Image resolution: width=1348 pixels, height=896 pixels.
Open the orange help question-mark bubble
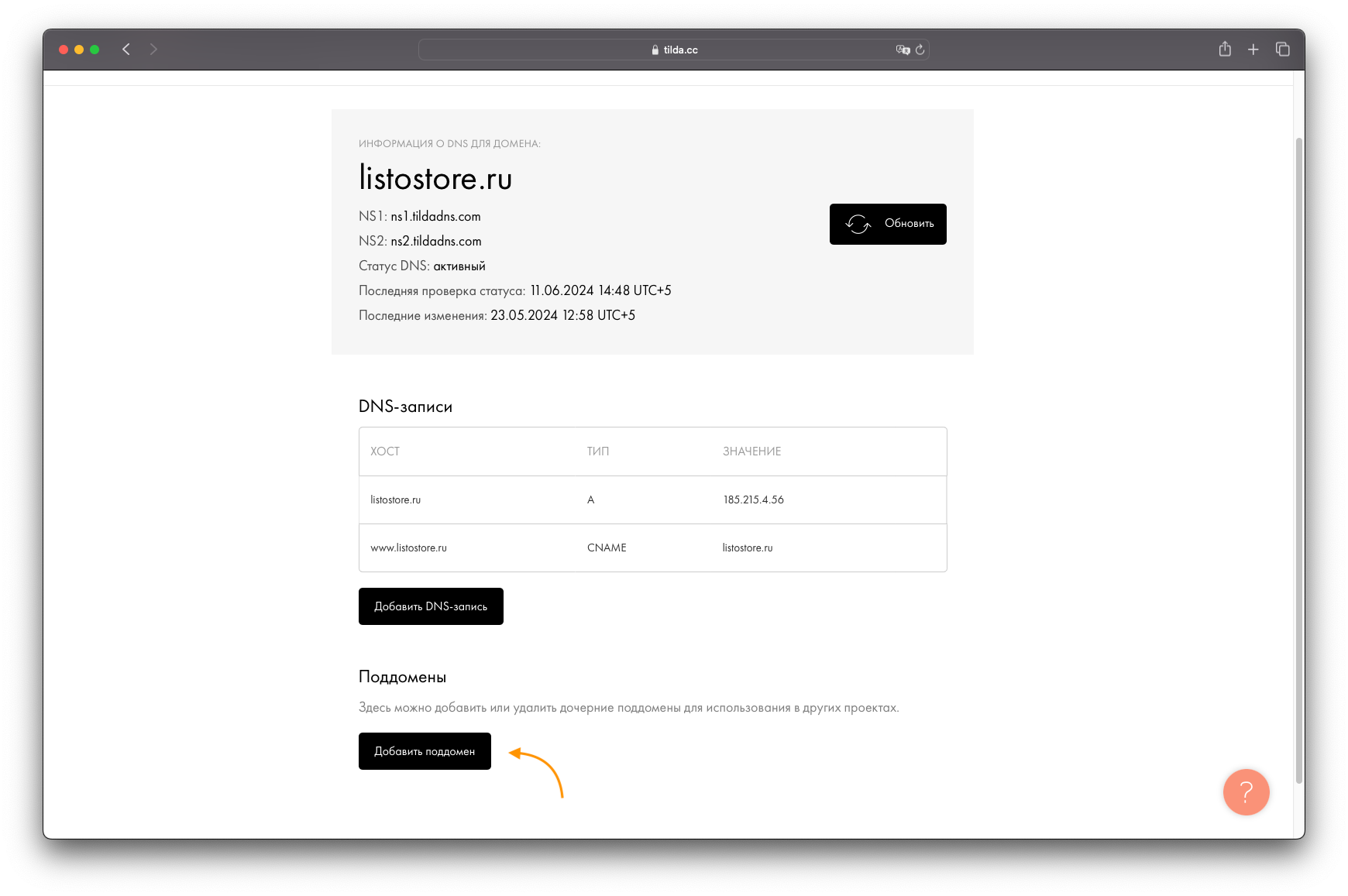(x=1246, y=791)
